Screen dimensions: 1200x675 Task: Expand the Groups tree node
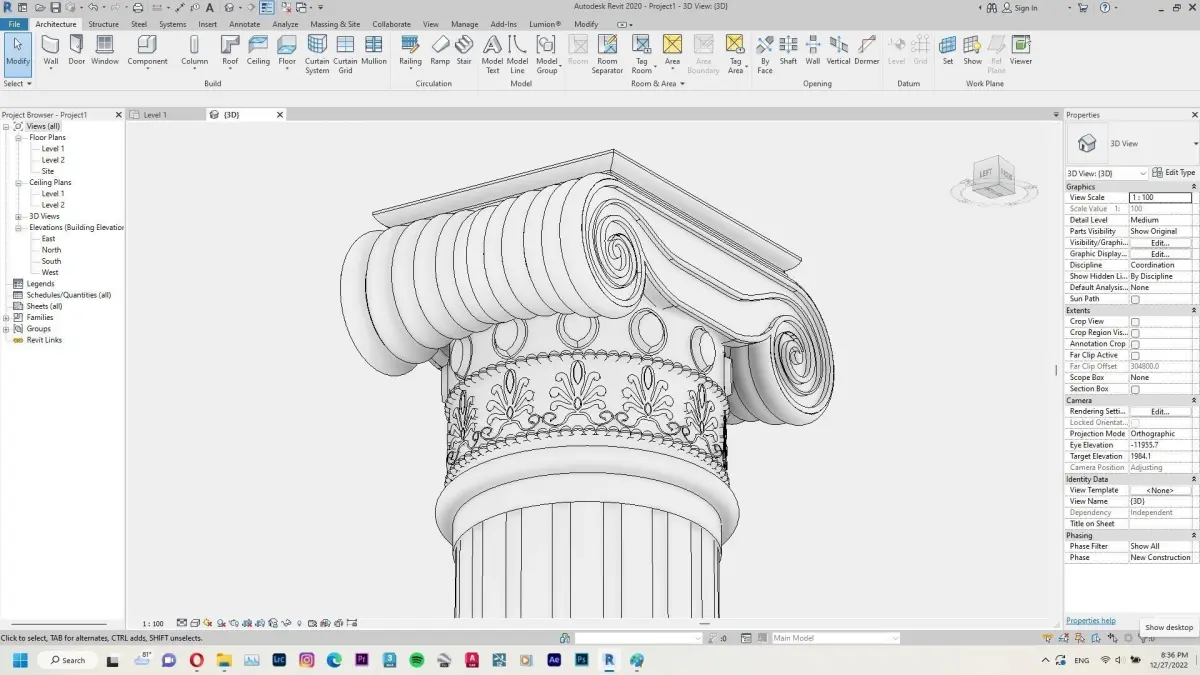point(6,328)
